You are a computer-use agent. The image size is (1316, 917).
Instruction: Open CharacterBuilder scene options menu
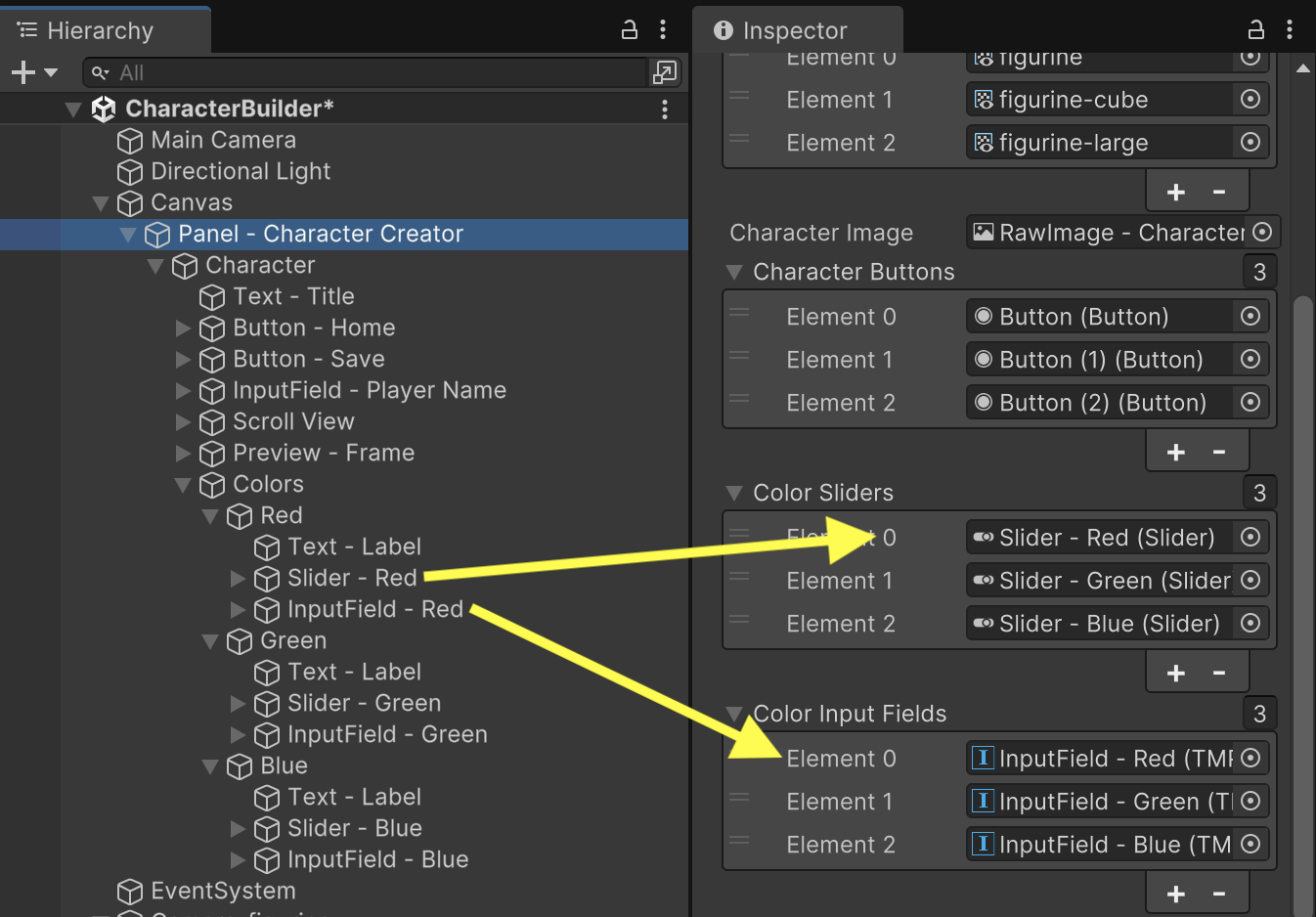(665, 109)
